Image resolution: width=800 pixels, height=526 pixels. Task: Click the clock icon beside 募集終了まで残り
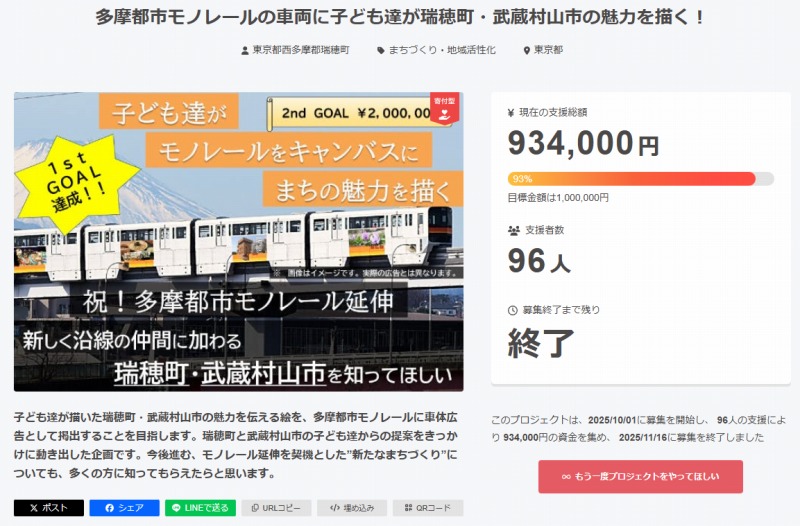(513, 310)
